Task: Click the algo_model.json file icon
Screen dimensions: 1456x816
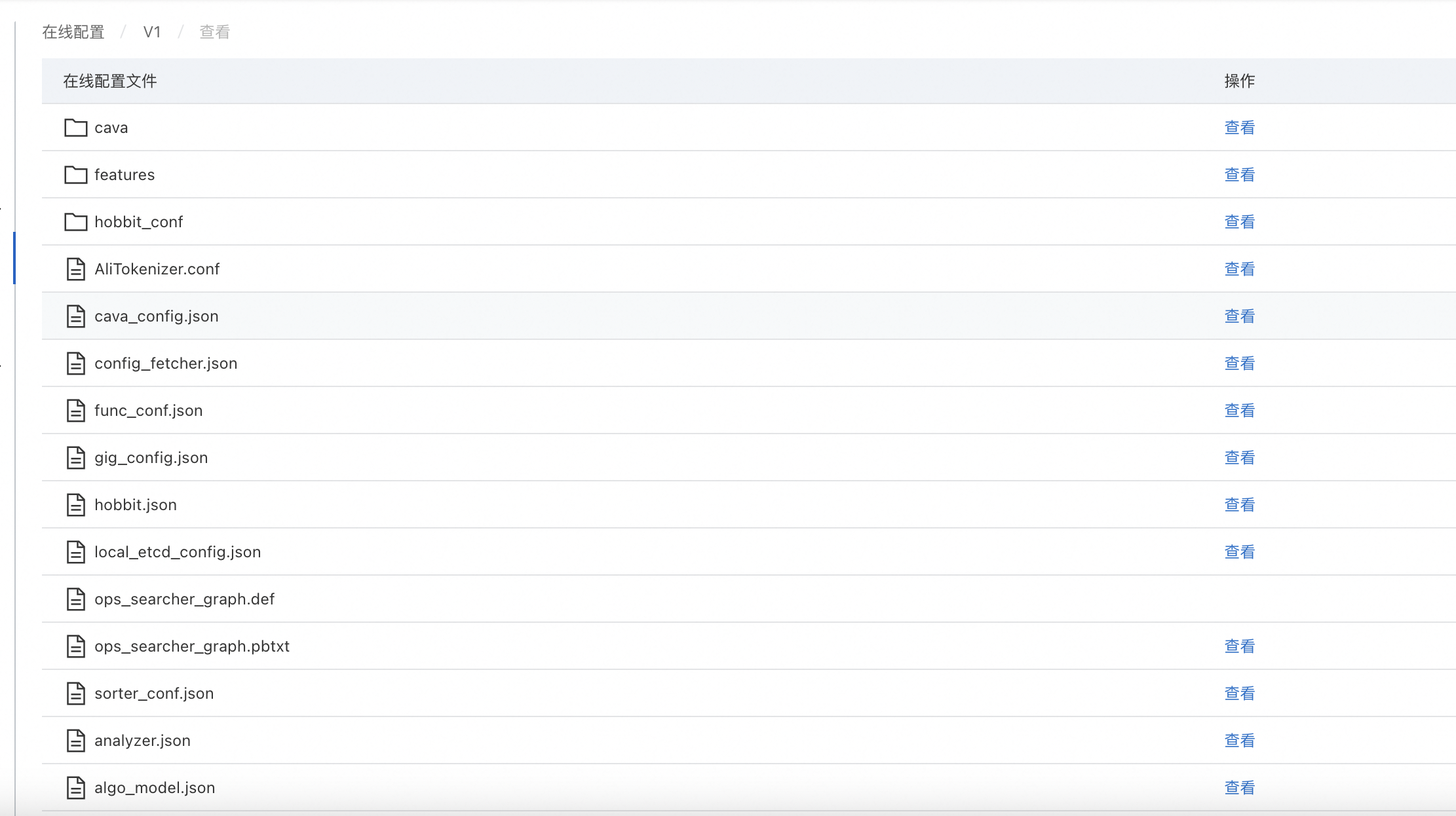Action: click(76, 788)
